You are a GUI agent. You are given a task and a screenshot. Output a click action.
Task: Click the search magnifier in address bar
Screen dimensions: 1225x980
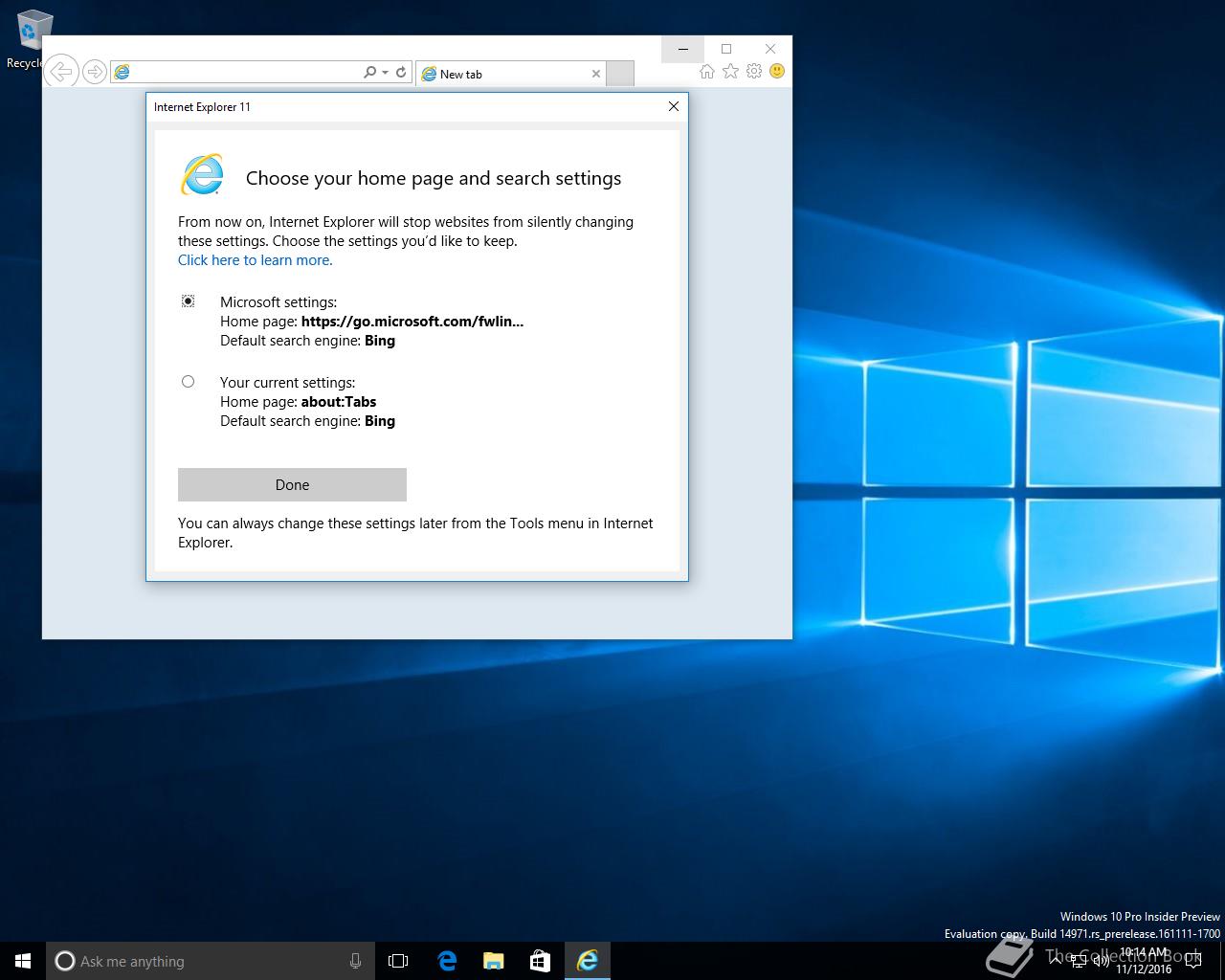click(x=369, y=72)
